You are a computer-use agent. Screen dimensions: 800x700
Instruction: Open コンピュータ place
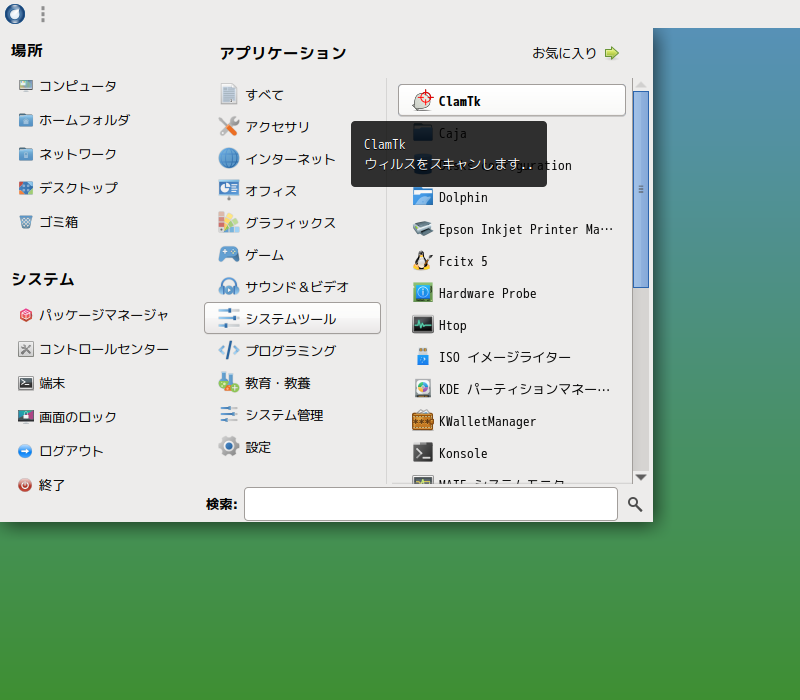coord(67,86)
